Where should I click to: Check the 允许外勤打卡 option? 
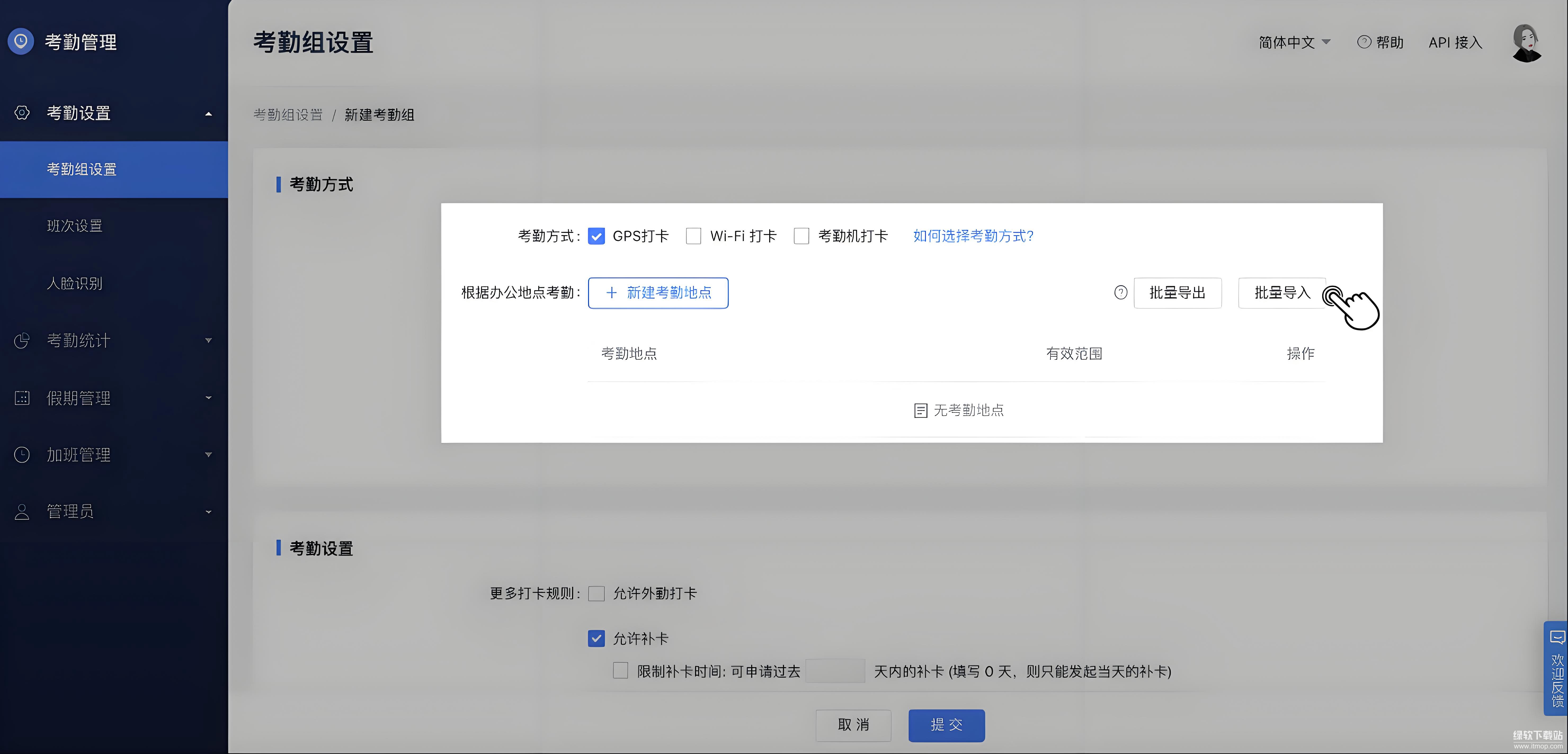click(x=596, y=593)
